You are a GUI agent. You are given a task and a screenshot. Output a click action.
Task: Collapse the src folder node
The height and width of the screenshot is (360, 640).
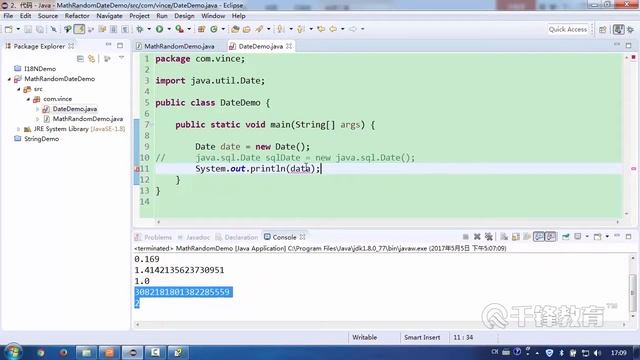tap(19, 89)
